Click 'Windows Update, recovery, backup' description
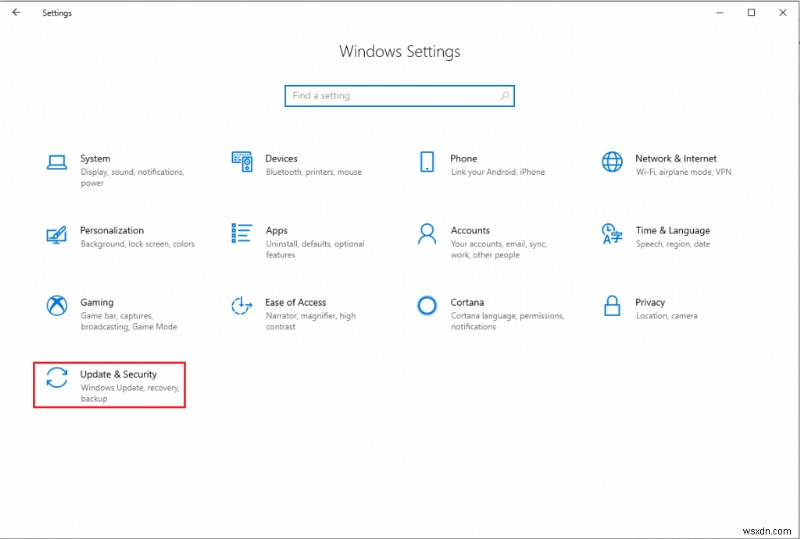The image size is (800, 539). coord(130,394)
